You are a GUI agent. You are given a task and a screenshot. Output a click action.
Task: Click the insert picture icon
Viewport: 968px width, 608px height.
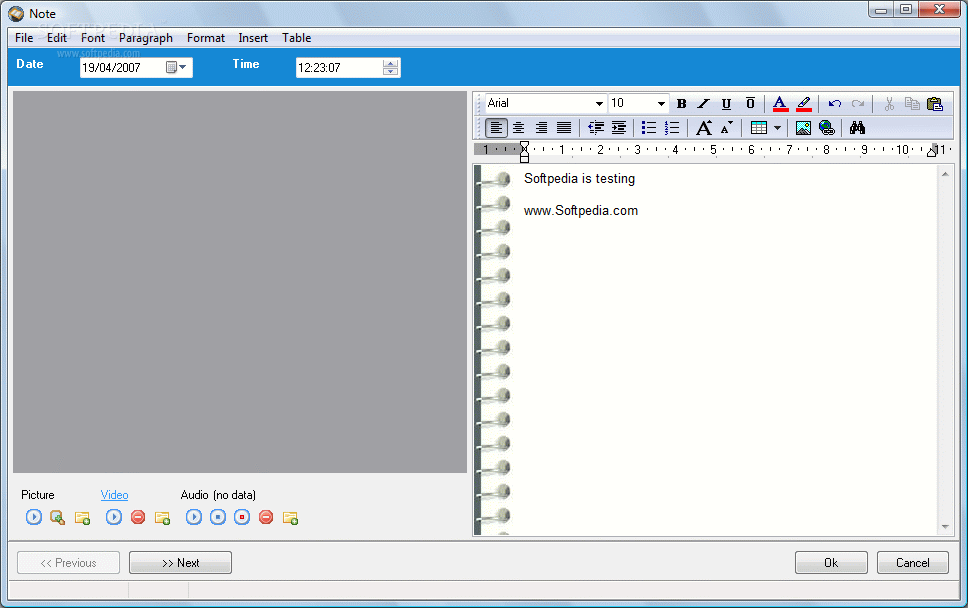pos(803,128)
